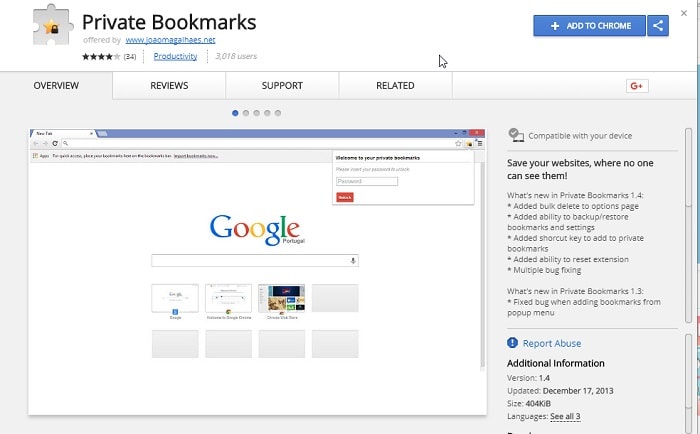Switch to the Support tab
The height and width of the screenshot is (434, 700).
click(282, 86)
